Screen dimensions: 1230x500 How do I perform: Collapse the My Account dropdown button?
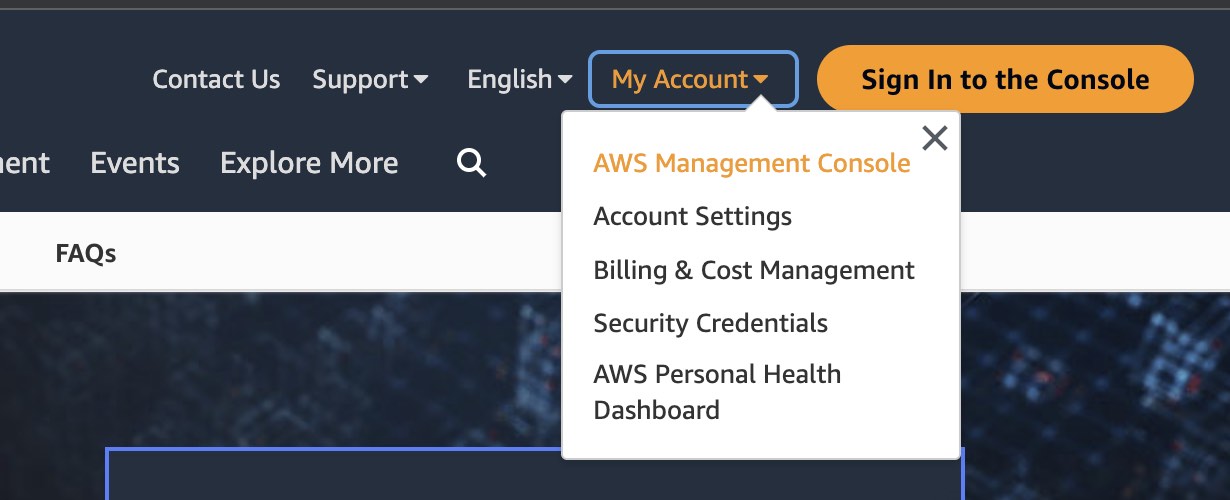693,79
